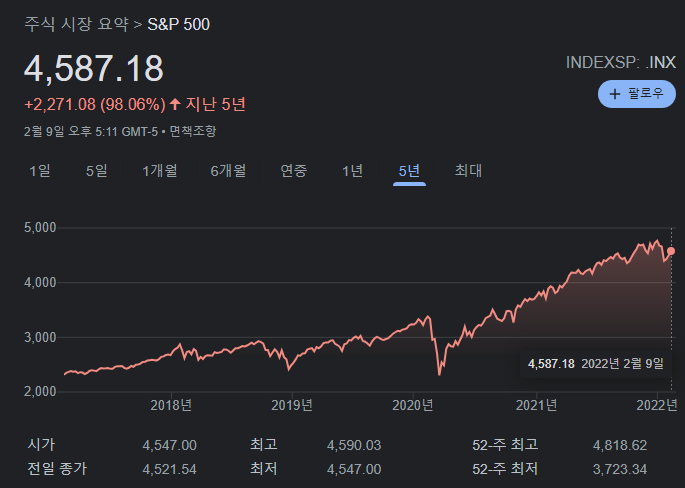The height and width of the screenshot is (488, 685).
Task: Choose the 연중 range tab
Action: pos(294,171)
